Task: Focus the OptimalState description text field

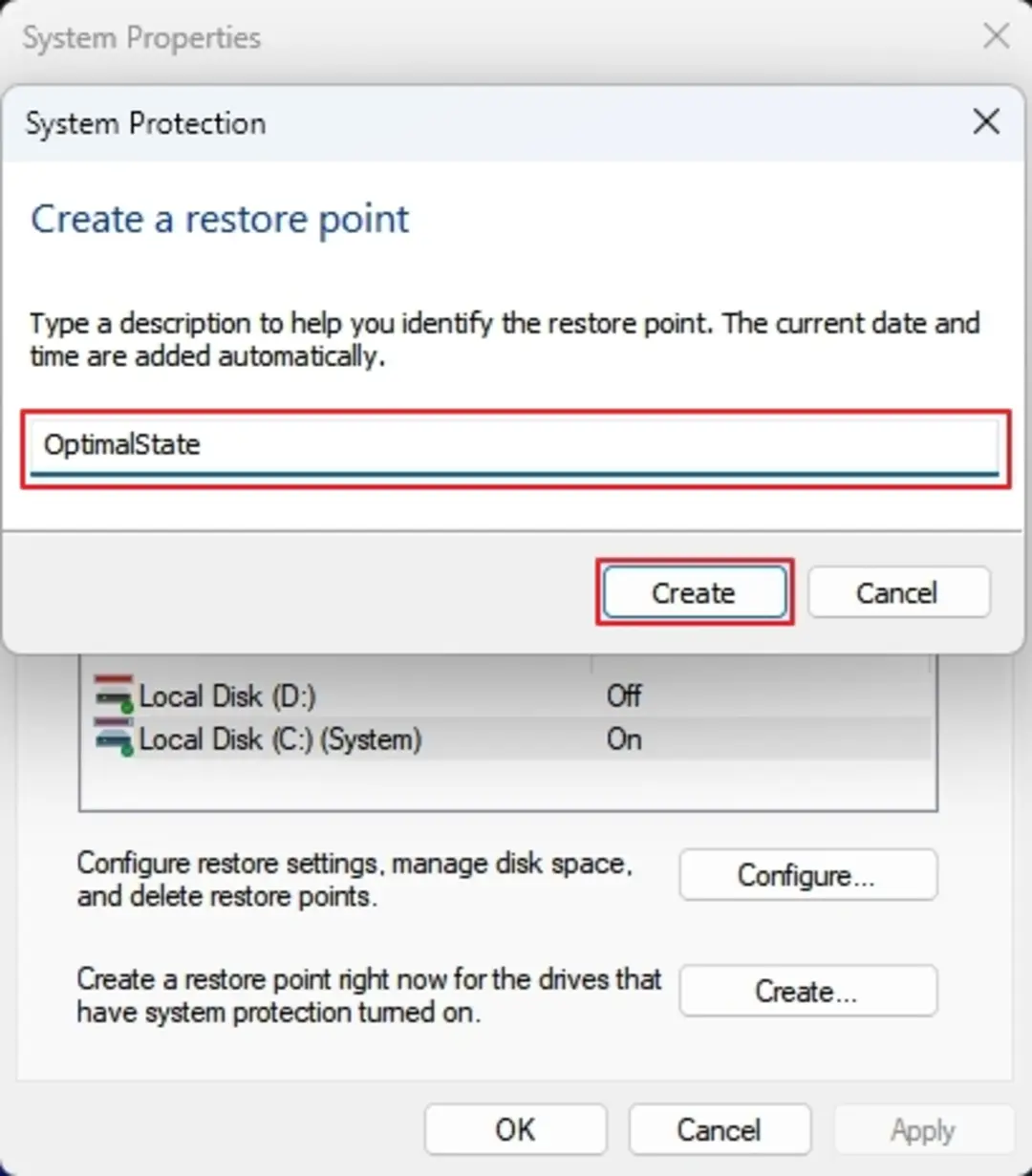Action: (x=516, y=448)
